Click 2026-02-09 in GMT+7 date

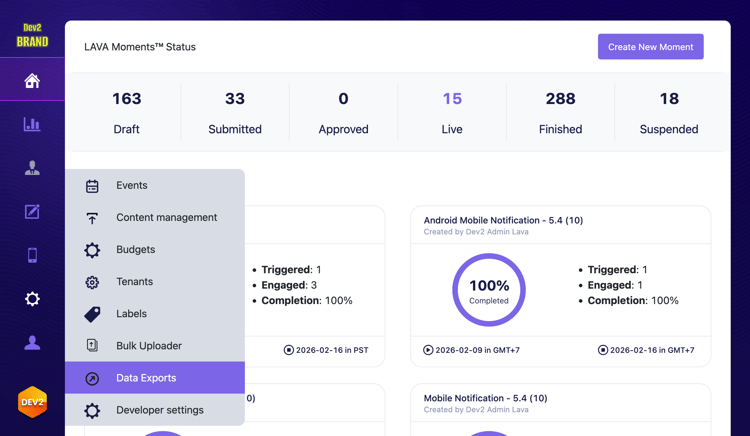pos(477,350)
